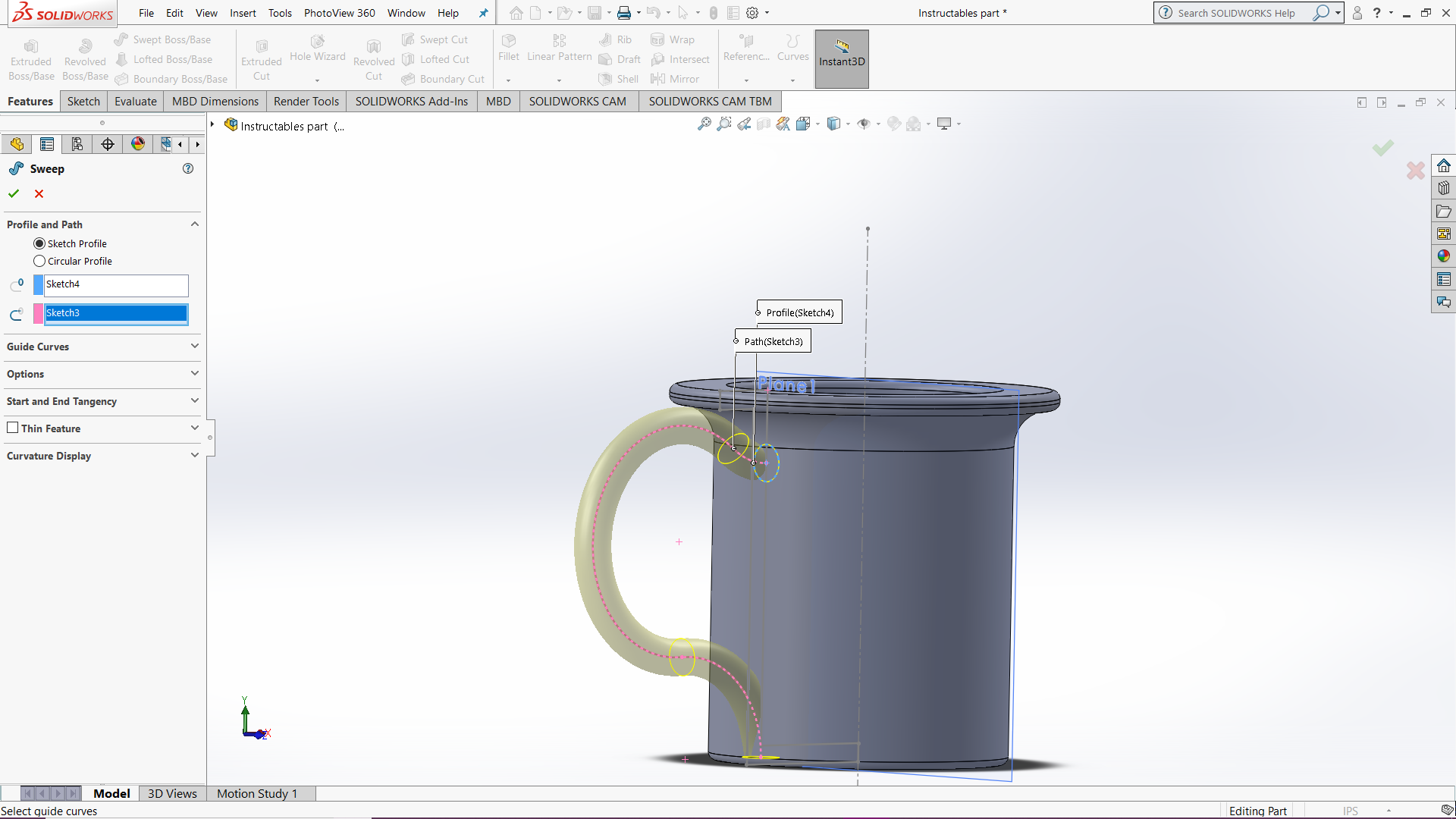Accept the sweep with the green checkmark
1456x819 pixels.
[13, 193]
